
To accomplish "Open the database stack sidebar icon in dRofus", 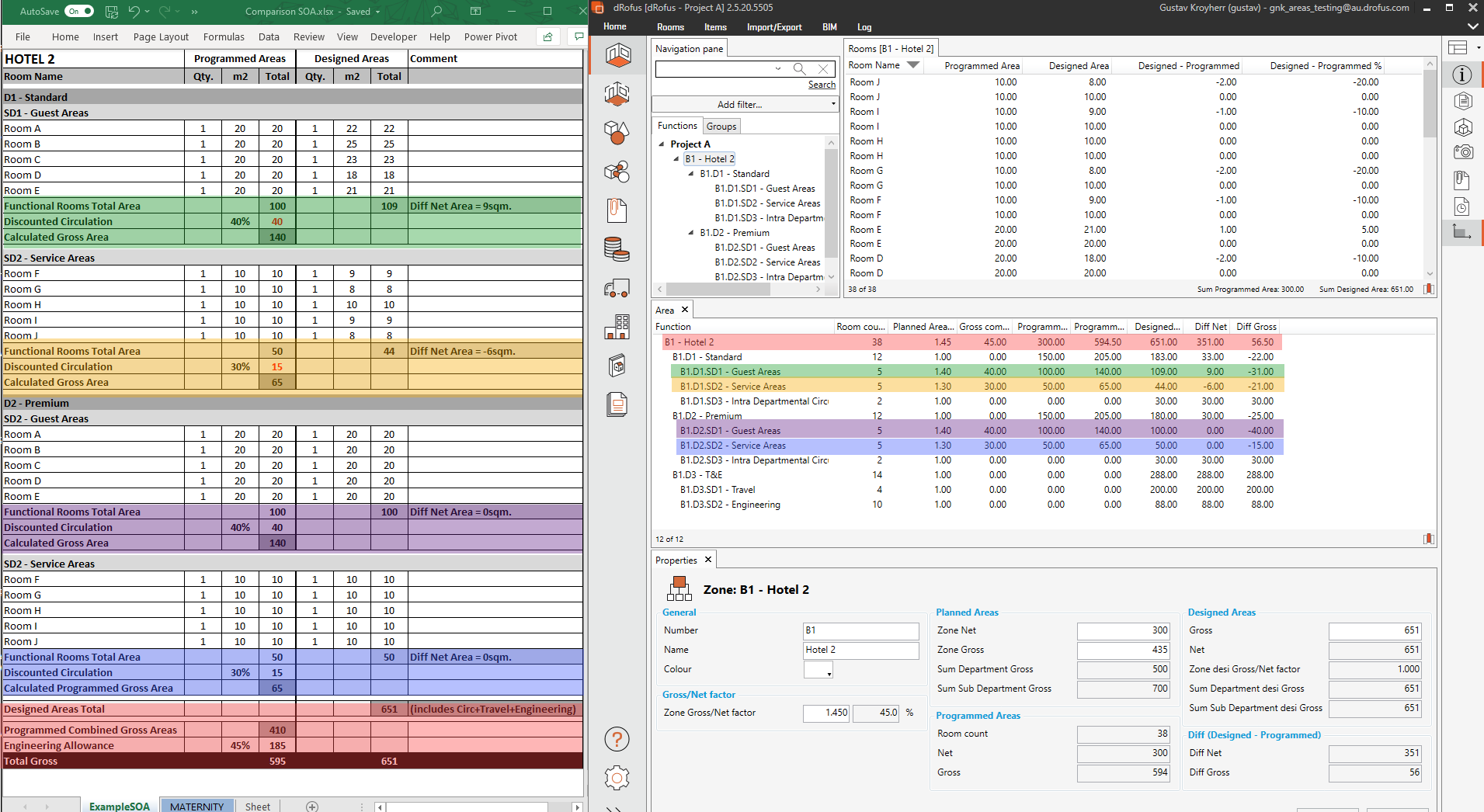I will click(617, 249).
